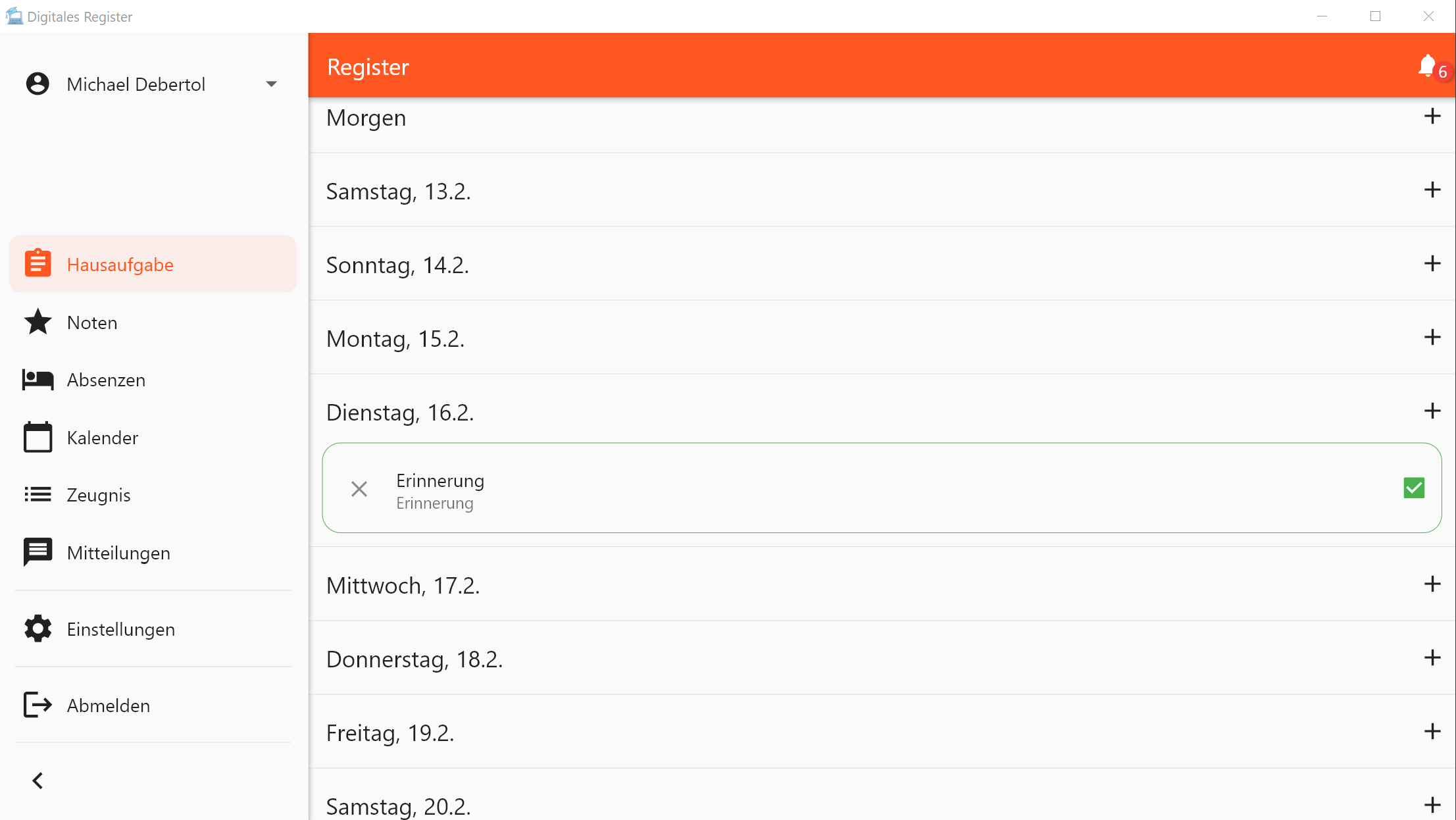The width and height of the screenshot is (1456, 820).
Task: Click the Mitteilungen message icon
Action: tap(38, 552)
